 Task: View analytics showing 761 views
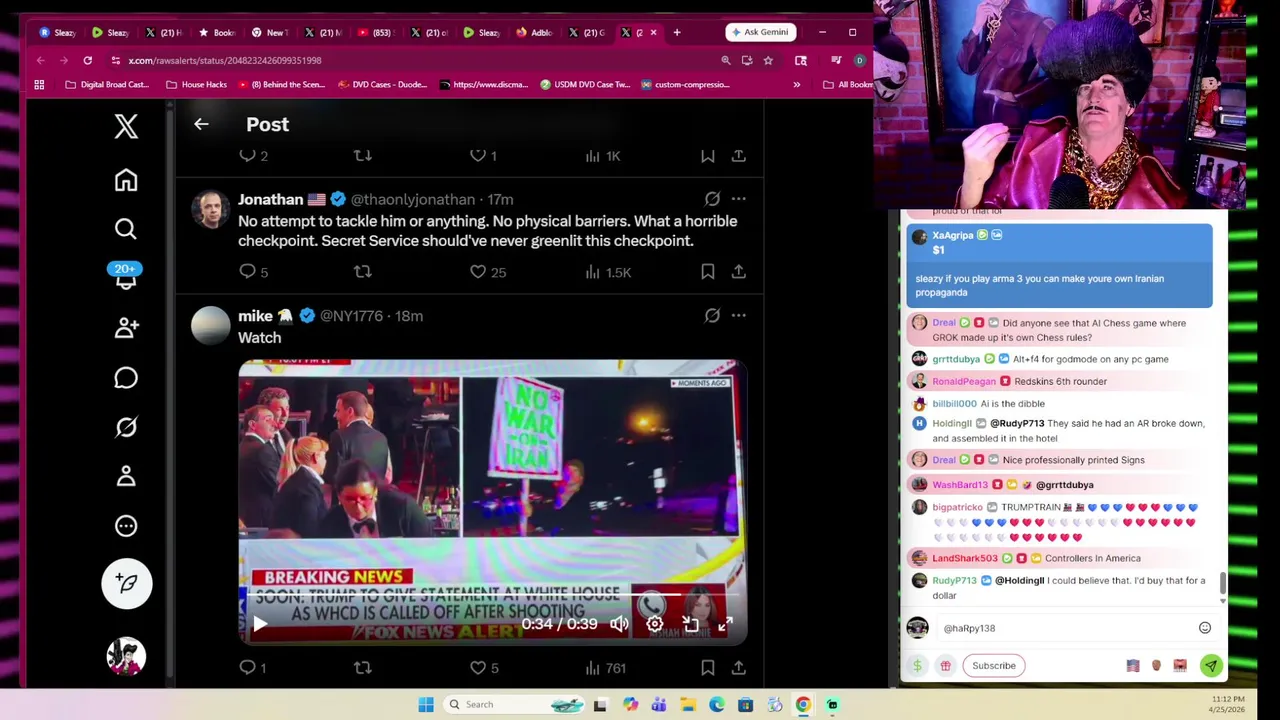tap(605, 667)
